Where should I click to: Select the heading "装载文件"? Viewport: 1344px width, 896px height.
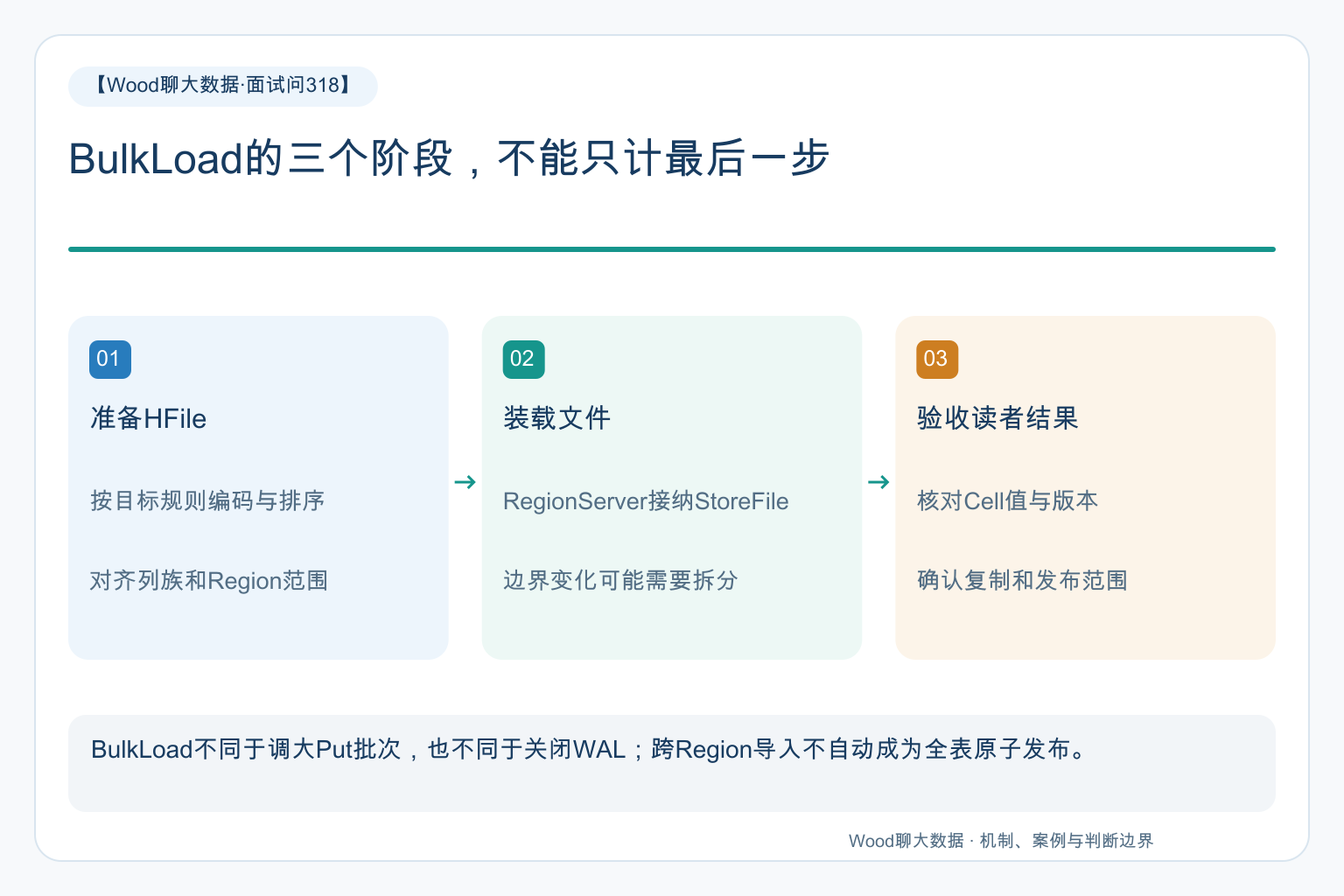coord(556,418)
